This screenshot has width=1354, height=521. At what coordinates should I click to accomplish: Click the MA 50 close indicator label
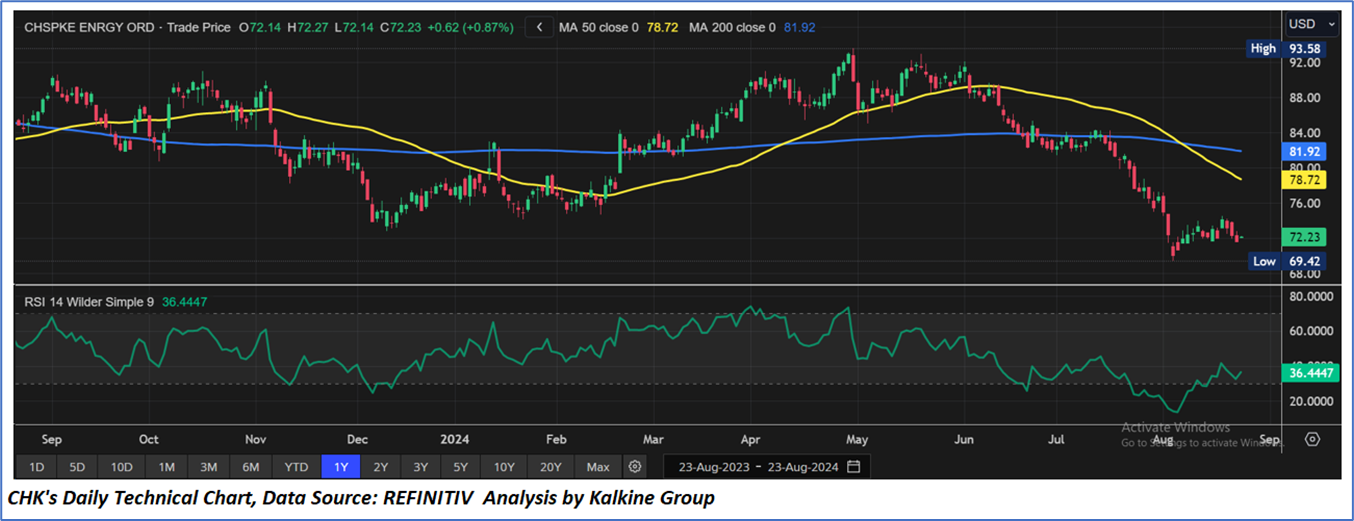613,27
